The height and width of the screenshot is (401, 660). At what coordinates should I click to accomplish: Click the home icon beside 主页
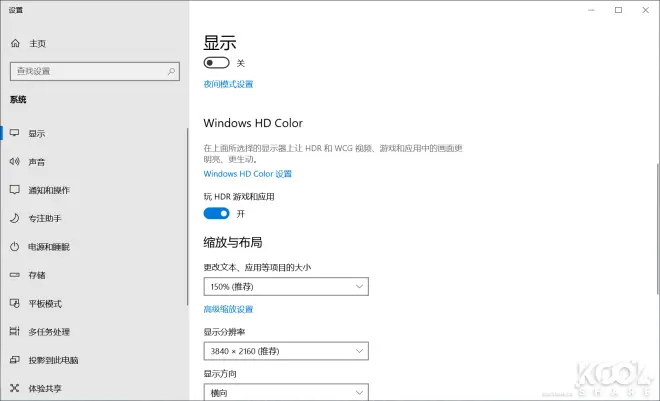[x=15, y=43]
